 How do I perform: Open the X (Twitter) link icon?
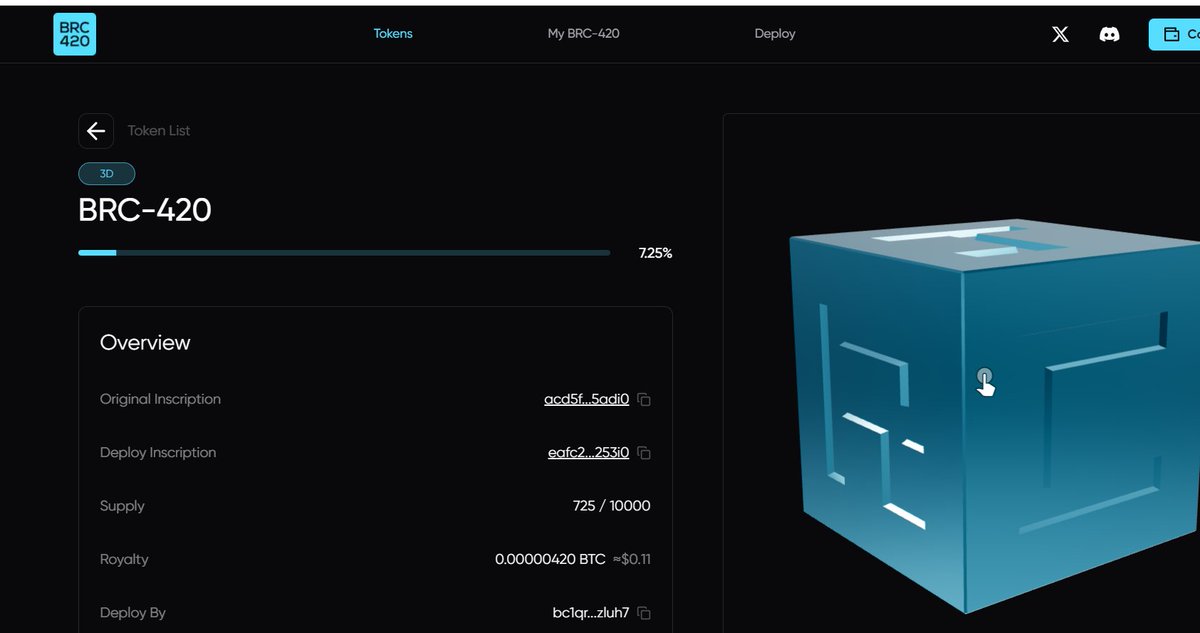pyautogui.click(x=1061, y=34)
